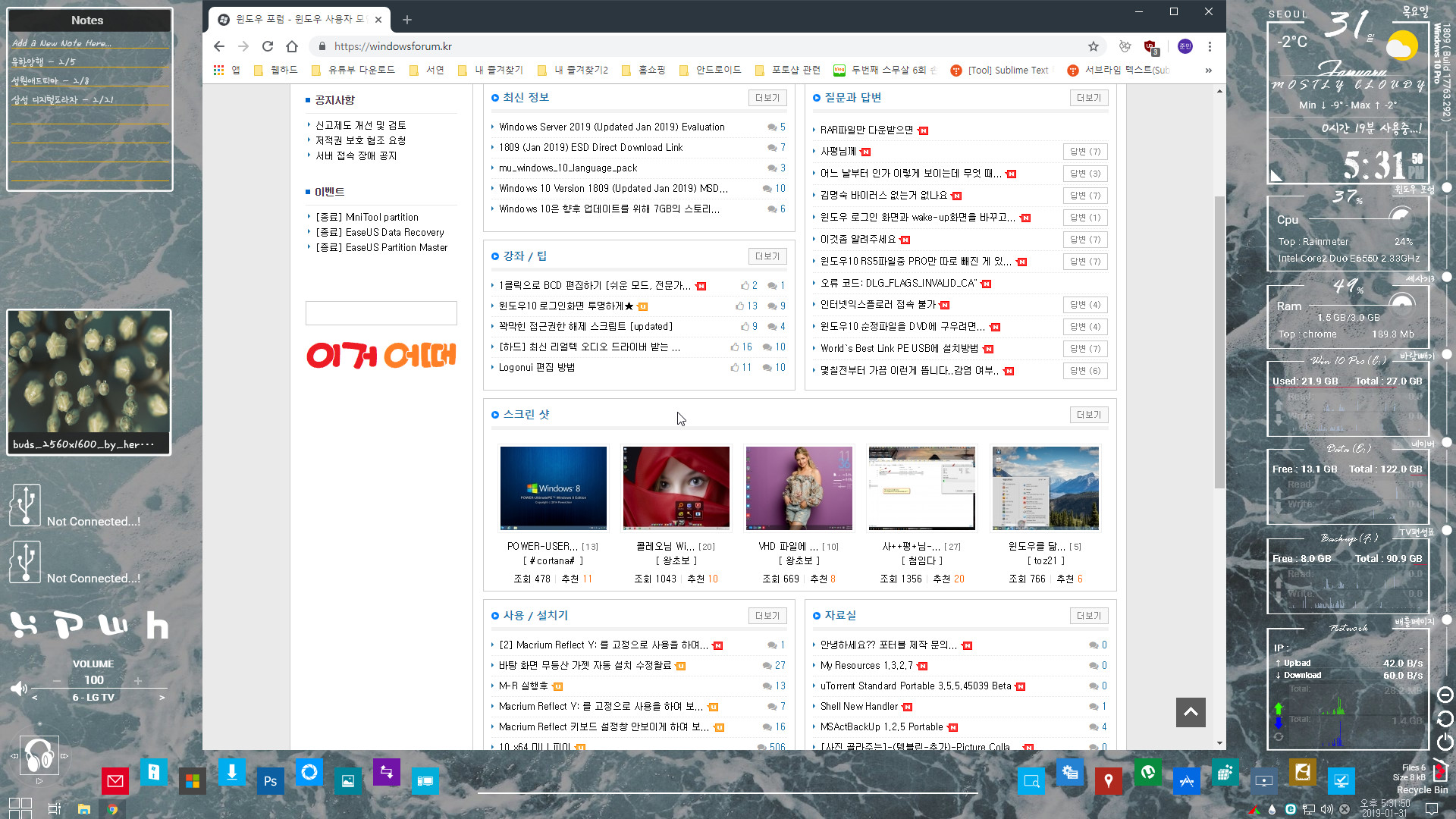
Task: Open the 웹하드 bookmark folder
Action: [x=276, y=70]
